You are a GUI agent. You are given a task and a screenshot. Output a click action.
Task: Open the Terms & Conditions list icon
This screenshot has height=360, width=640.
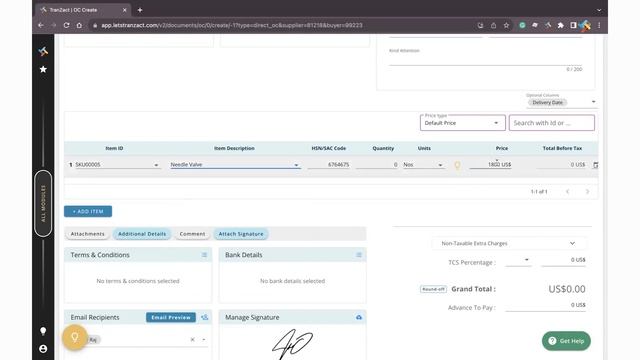(204, 255)
